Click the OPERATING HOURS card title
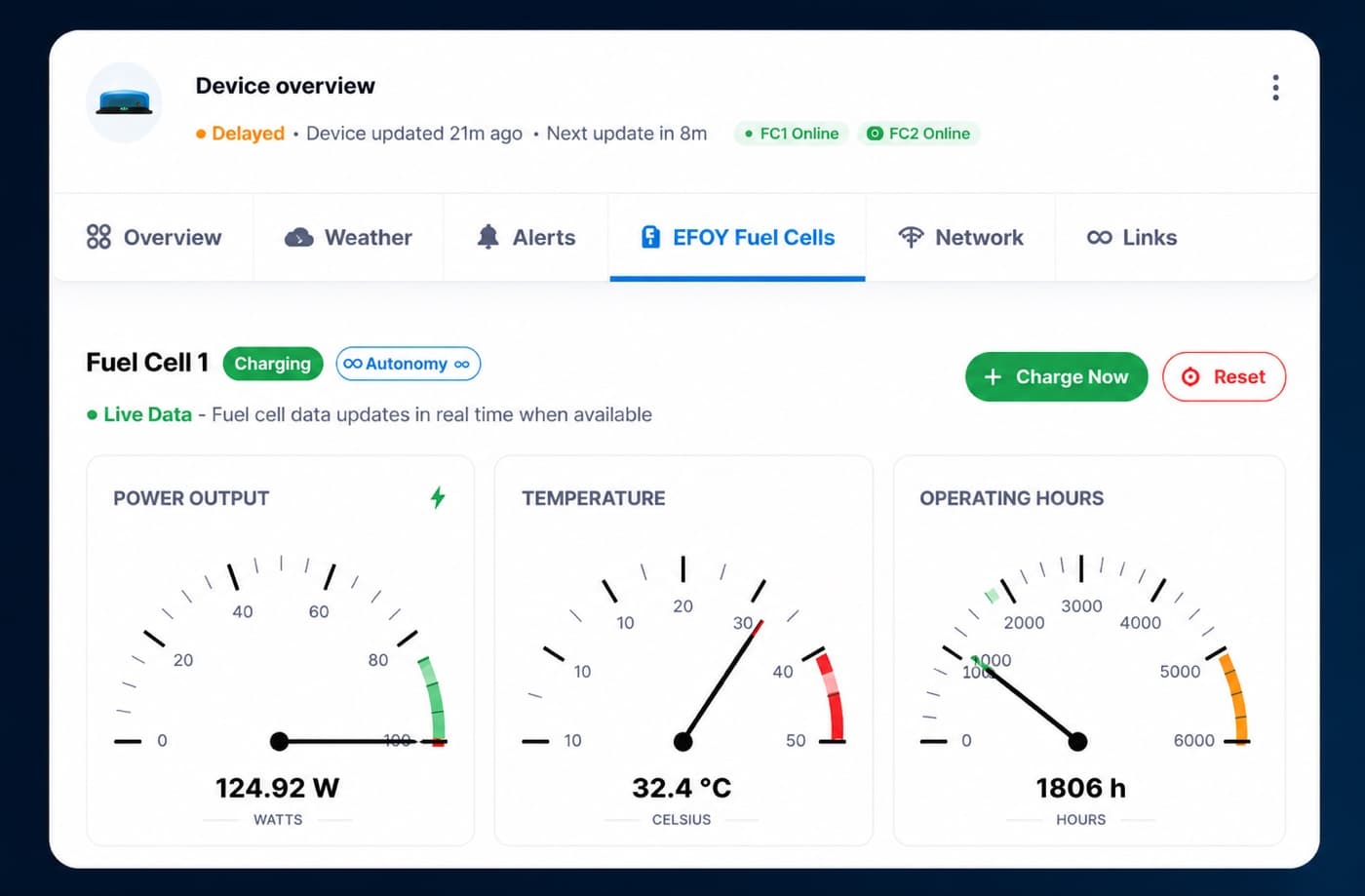The width and height of the screenshot is (1365, 896). pyautogui.click(x=1012, y=498)
